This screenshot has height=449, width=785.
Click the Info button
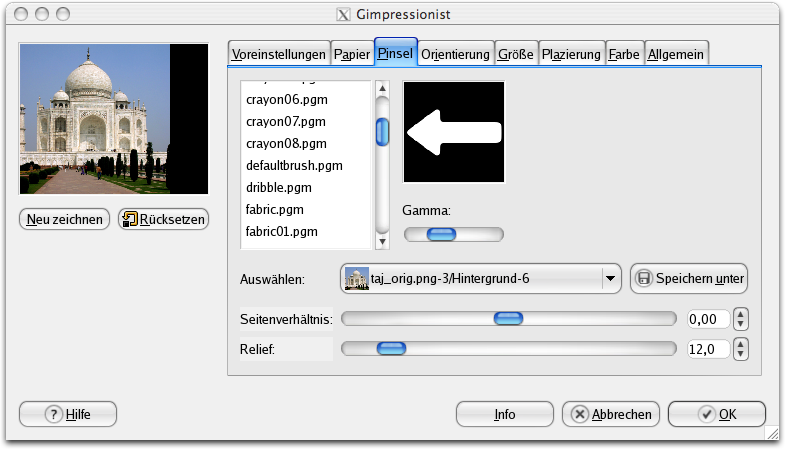click(505, 414)
